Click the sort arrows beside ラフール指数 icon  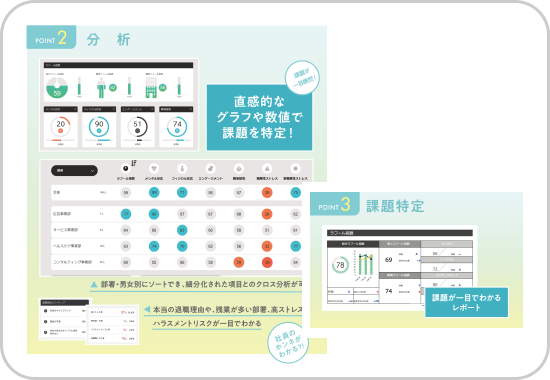(x=133, y=163)
